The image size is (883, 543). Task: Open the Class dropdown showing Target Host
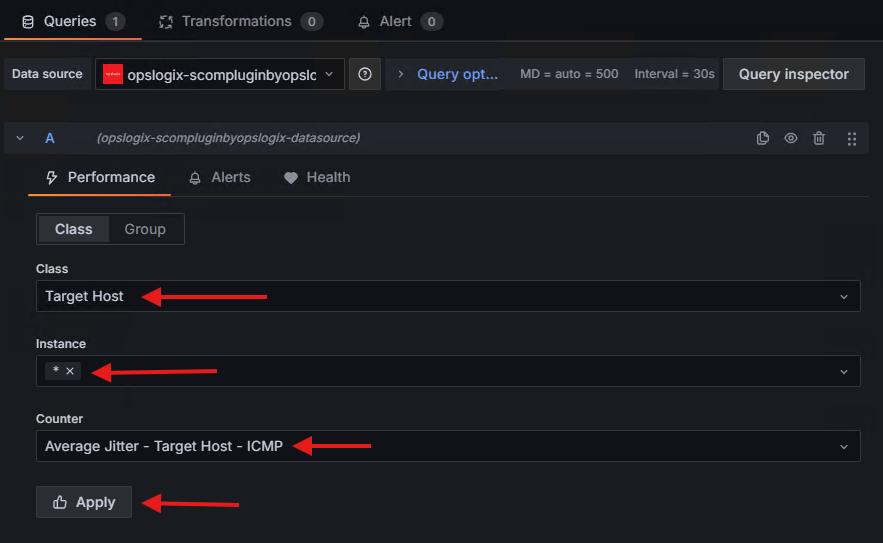[x=448, y=296]
